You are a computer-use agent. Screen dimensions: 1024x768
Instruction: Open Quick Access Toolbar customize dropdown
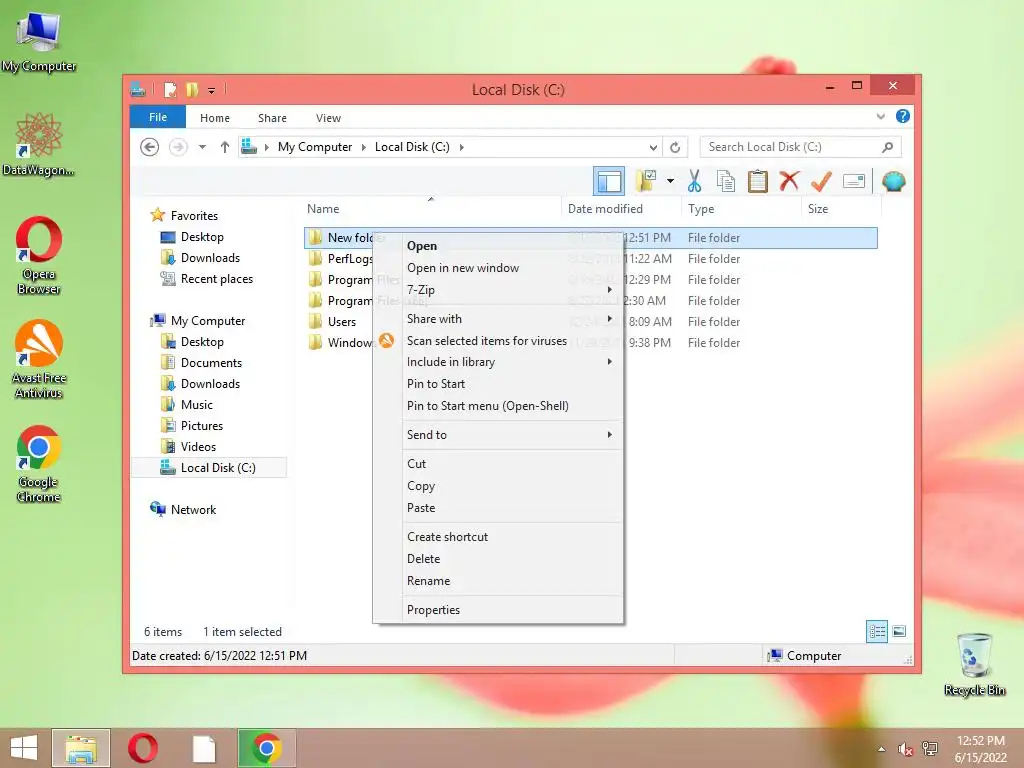pos(211,90)
